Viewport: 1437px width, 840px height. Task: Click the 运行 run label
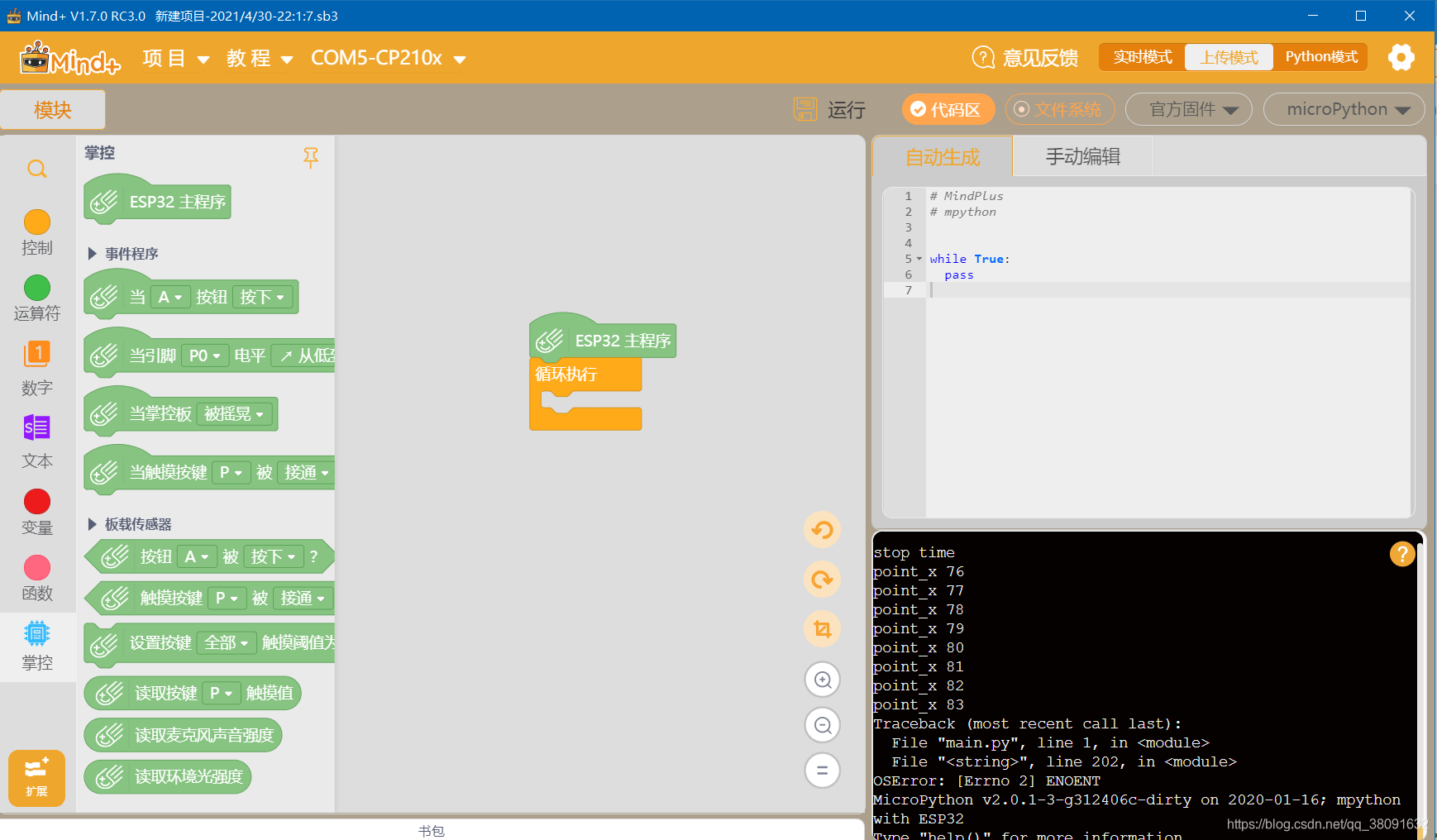(846, 110)
